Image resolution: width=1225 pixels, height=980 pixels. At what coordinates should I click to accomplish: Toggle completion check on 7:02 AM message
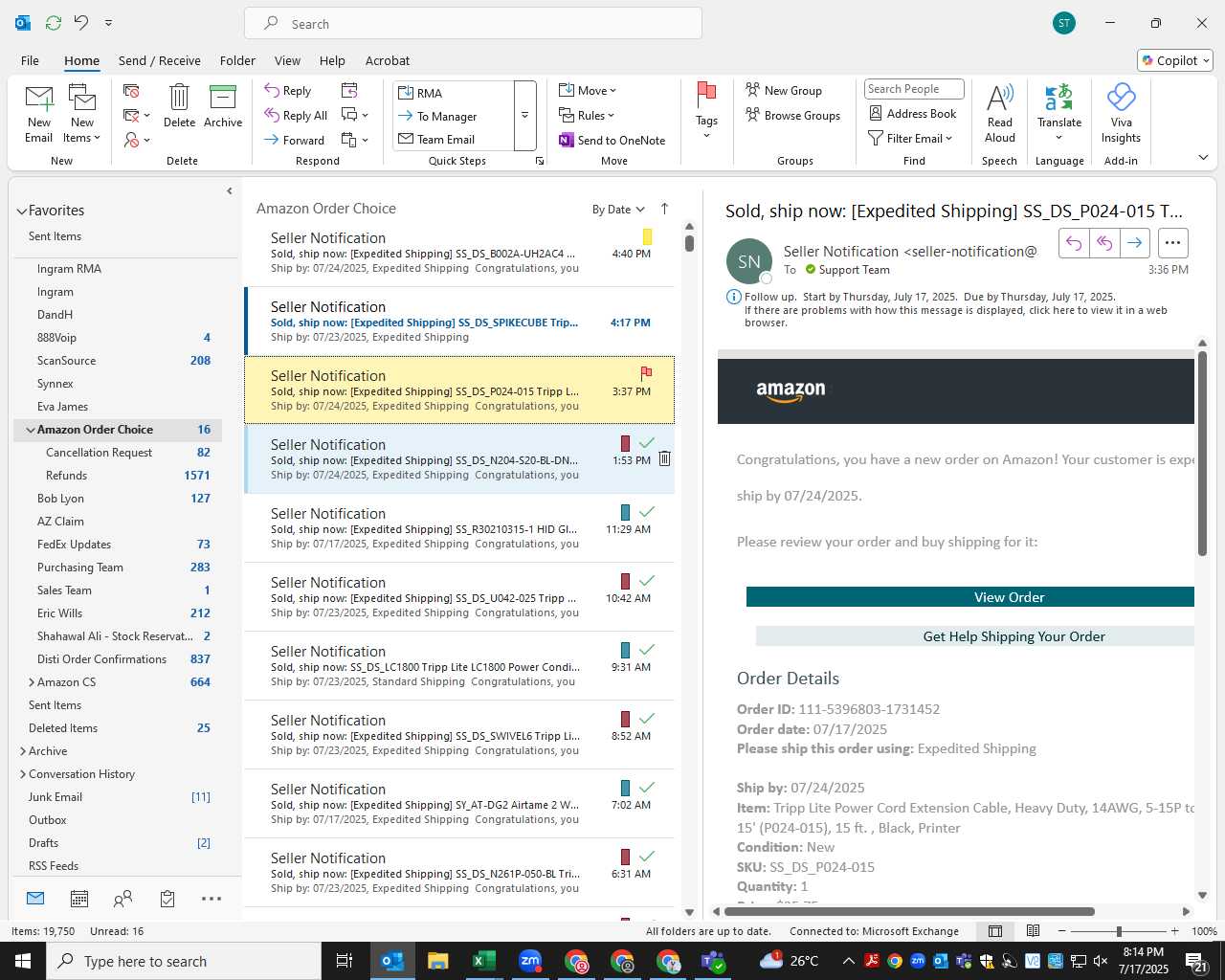[x=647, y=788]
